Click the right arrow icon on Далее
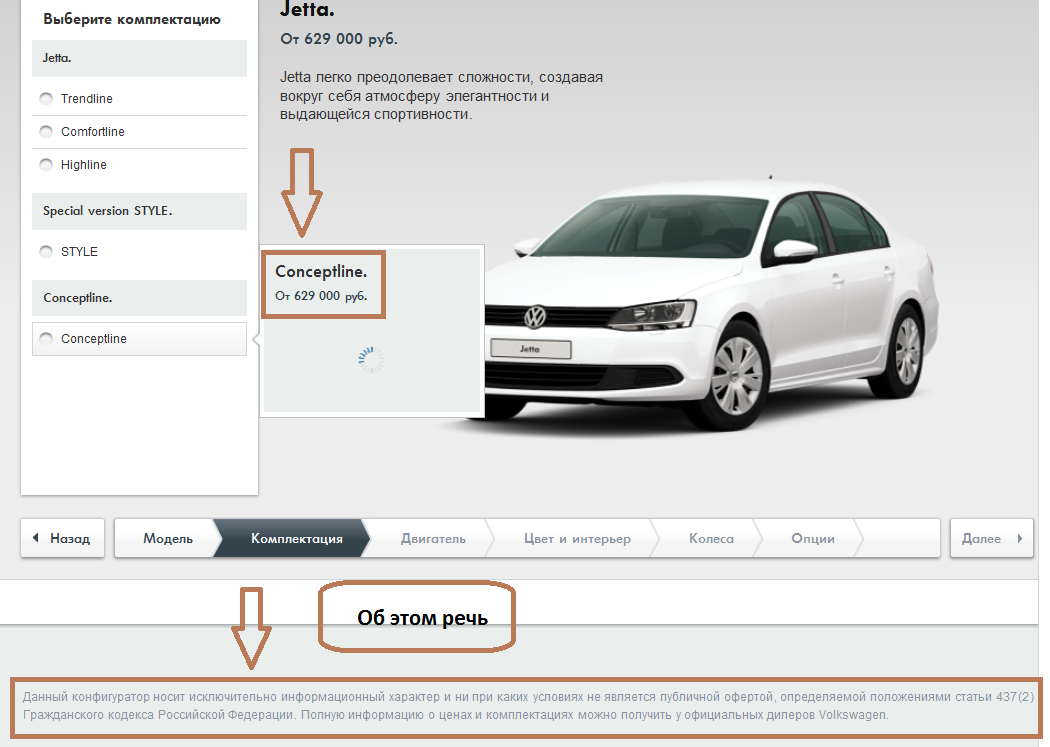This screenshot has width=1050, height=747. pyautogui.click(x=1020, y=538)
